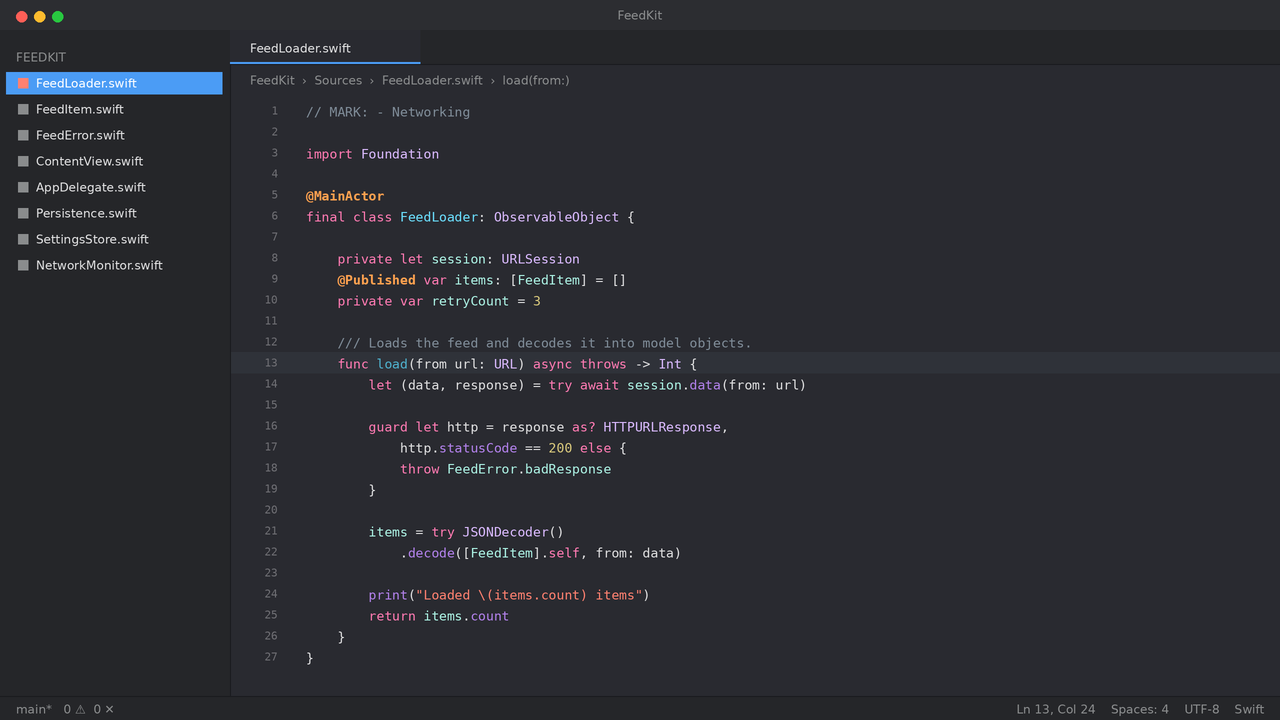Click Sources in the breadcrumb path
Screen dimensions: 1280x720
(338, 80)
